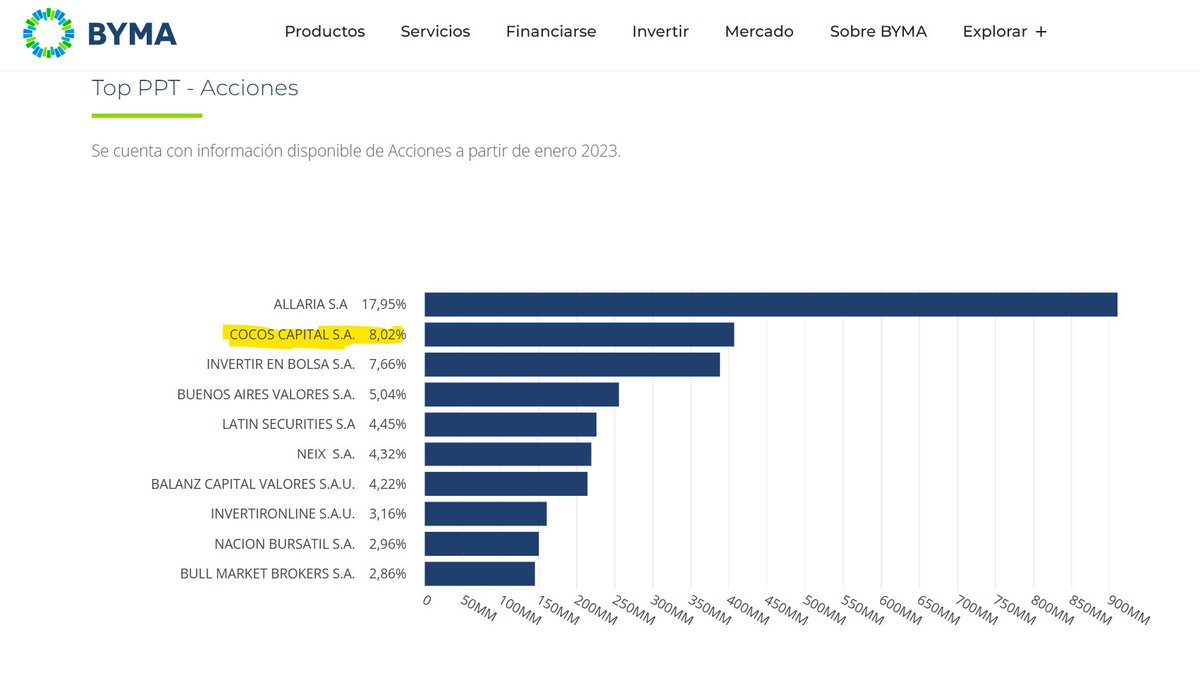Select the BULL MARKET BROKERS S.A. label
Viewport: 1200px width, 680px height.
pyautogui.click(x=268, y=574)
